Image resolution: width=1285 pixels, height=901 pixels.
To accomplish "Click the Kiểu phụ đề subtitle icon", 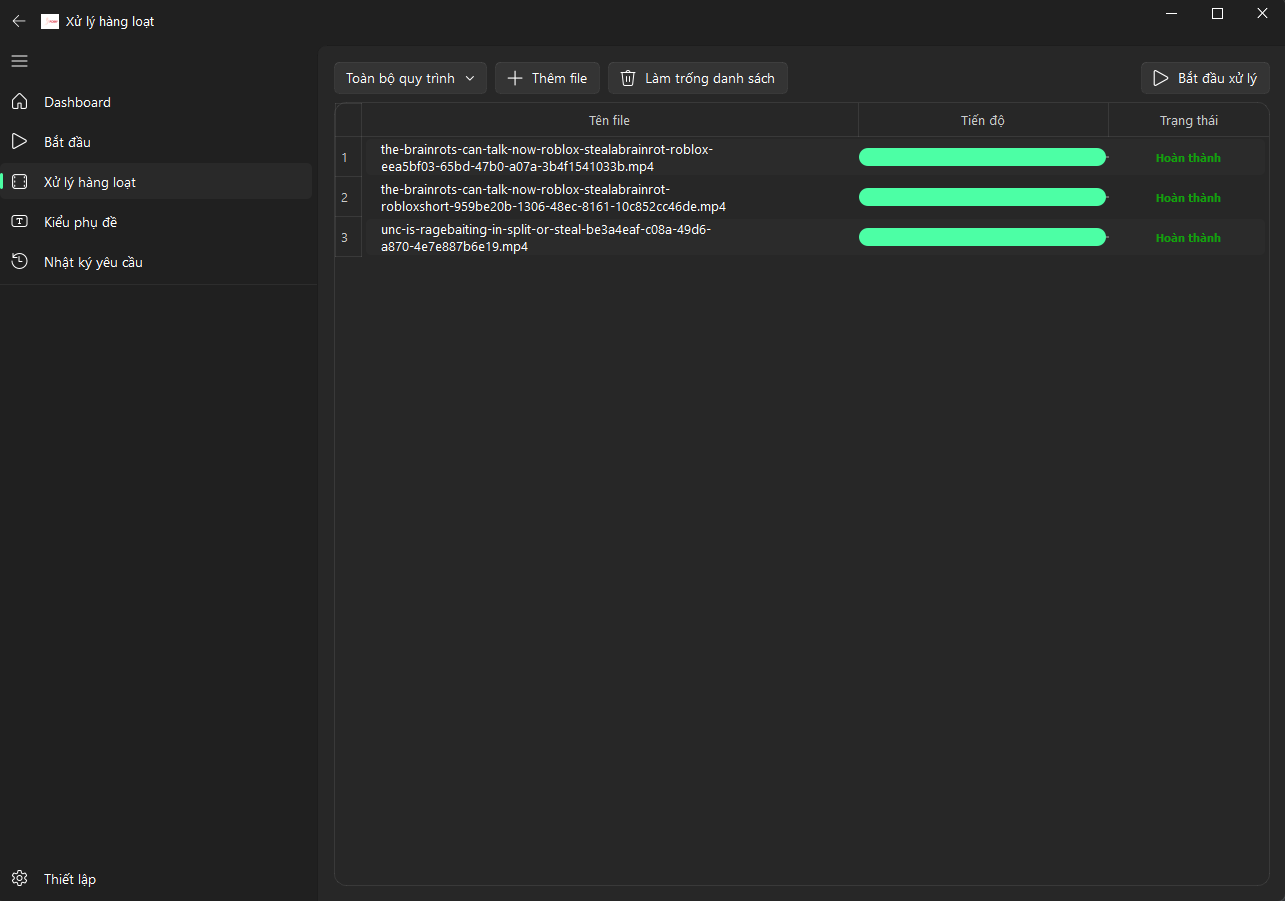I will (x=19, y=222).
